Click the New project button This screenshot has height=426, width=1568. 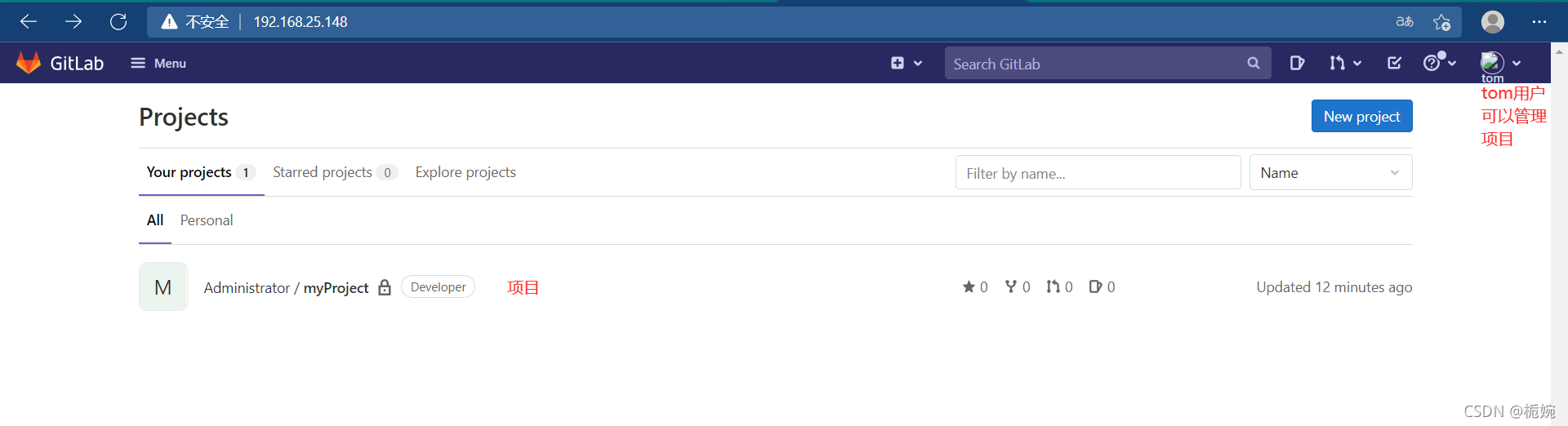(1361, 116)
